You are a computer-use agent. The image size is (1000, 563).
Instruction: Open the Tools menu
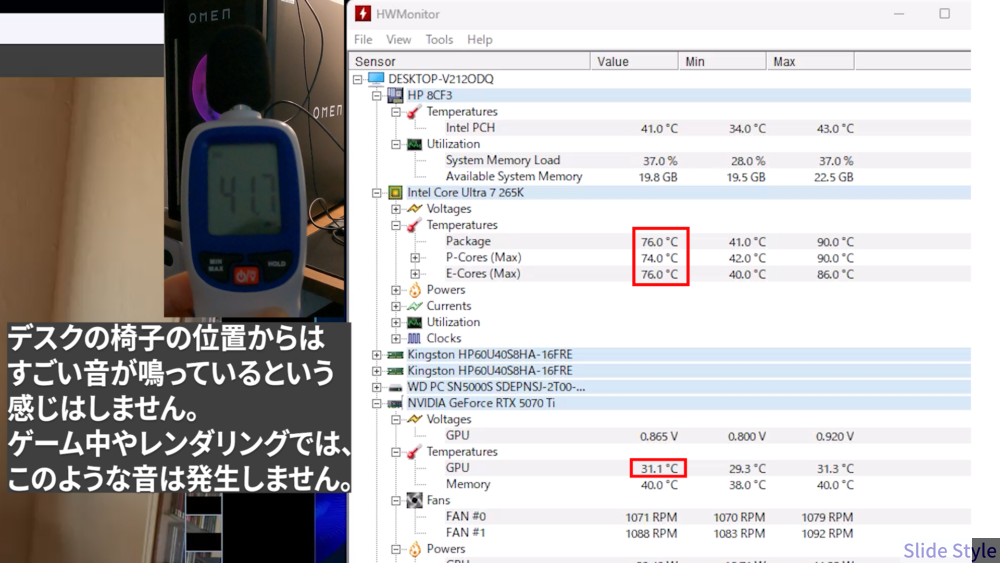click(x=439, y=40)
